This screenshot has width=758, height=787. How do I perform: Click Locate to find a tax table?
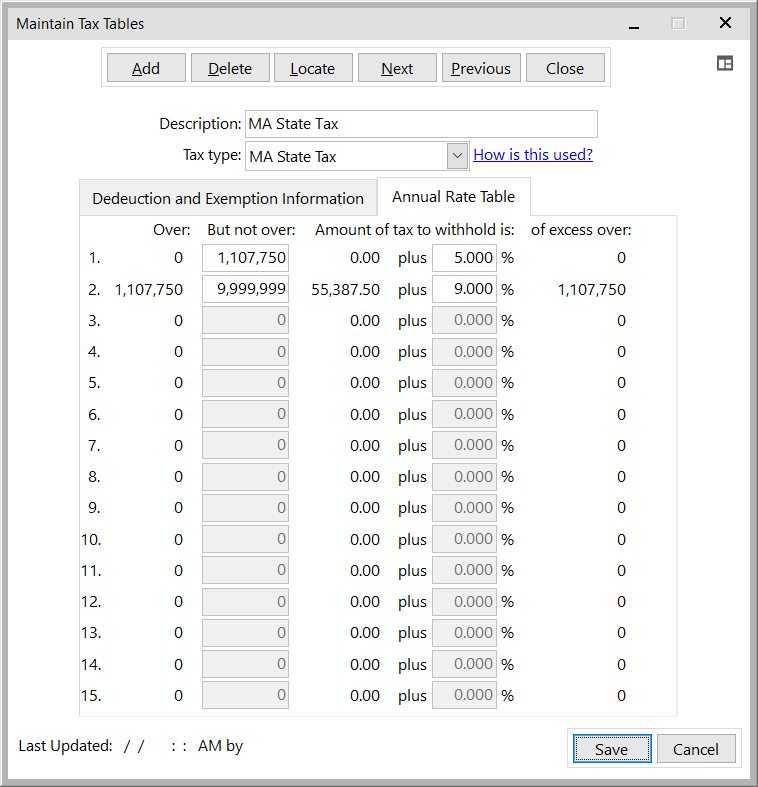(x=313, y=68)
